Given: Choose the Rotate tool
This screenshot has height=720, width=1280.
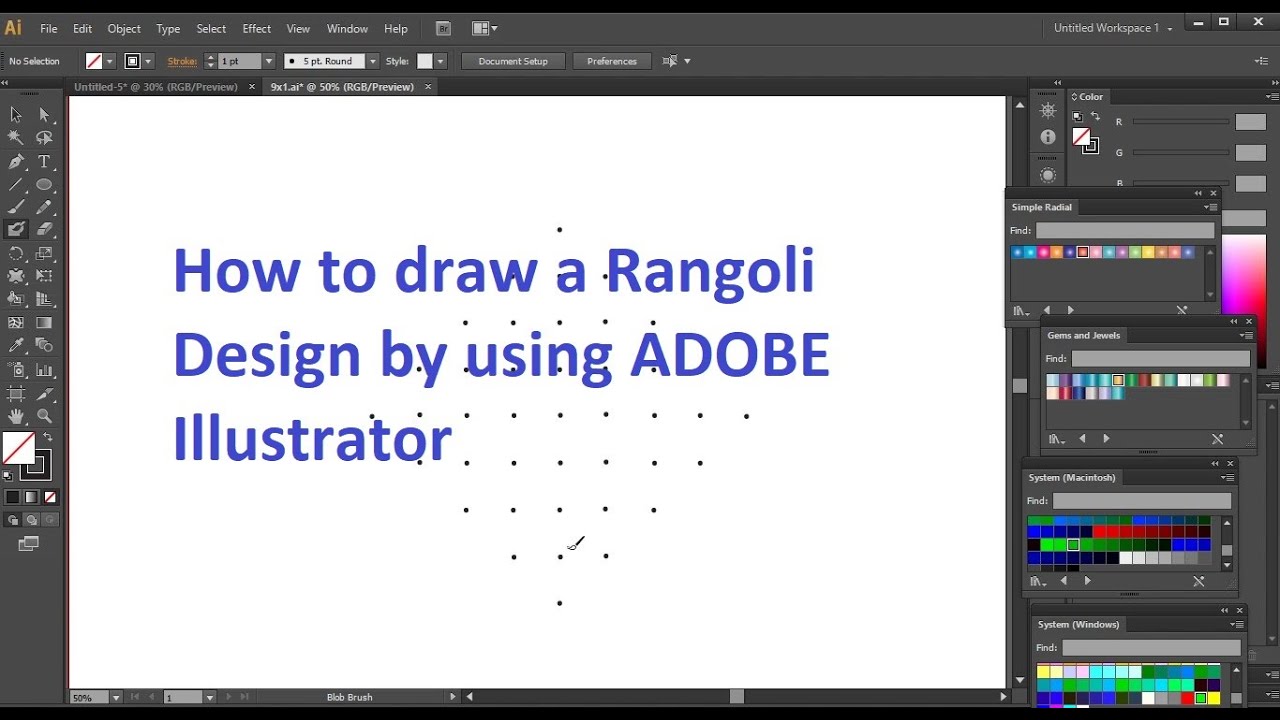Looking at the screenshot, I should 16,253.
